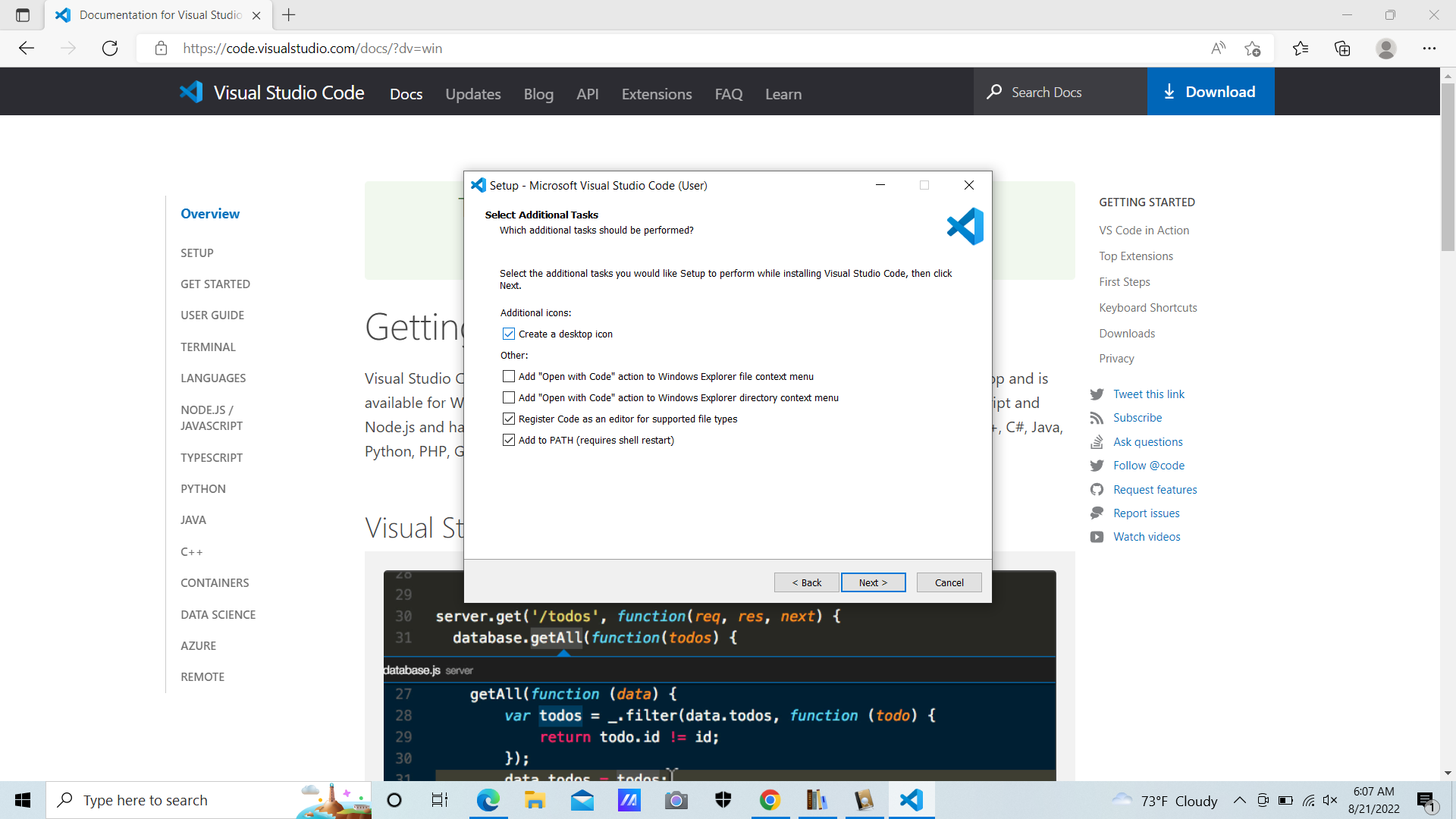
Task: Click Request features link
Action: (1155, 489)
